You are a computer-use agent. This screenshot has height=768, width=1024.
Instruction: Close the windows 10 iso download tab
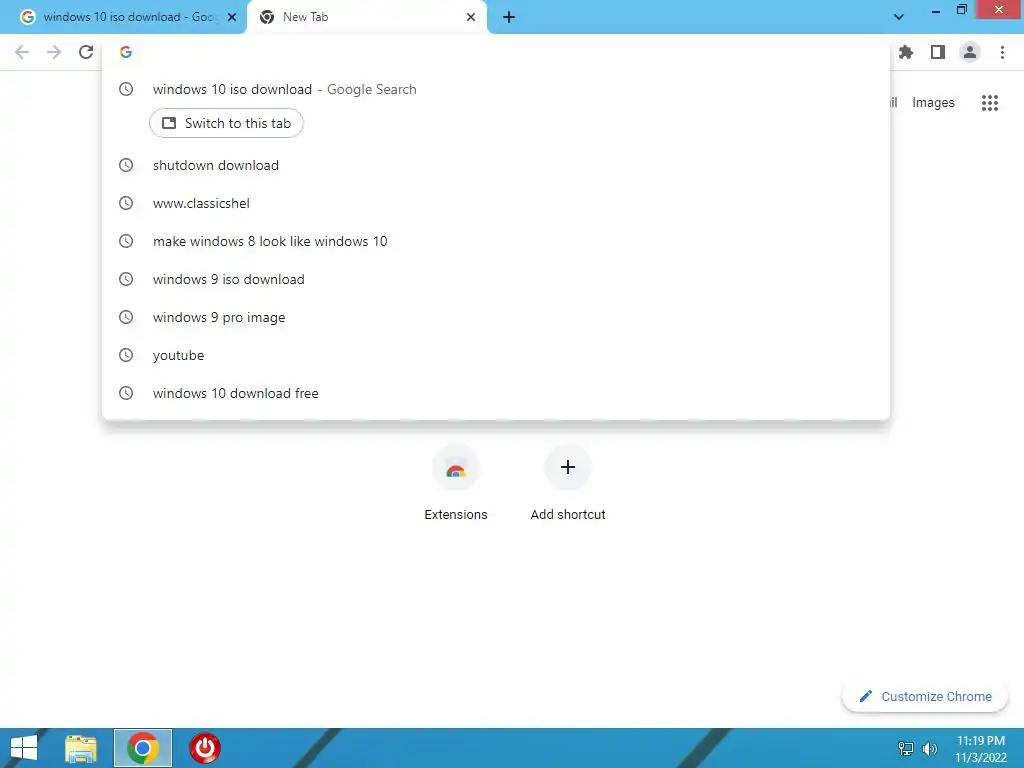coord(232,17)
